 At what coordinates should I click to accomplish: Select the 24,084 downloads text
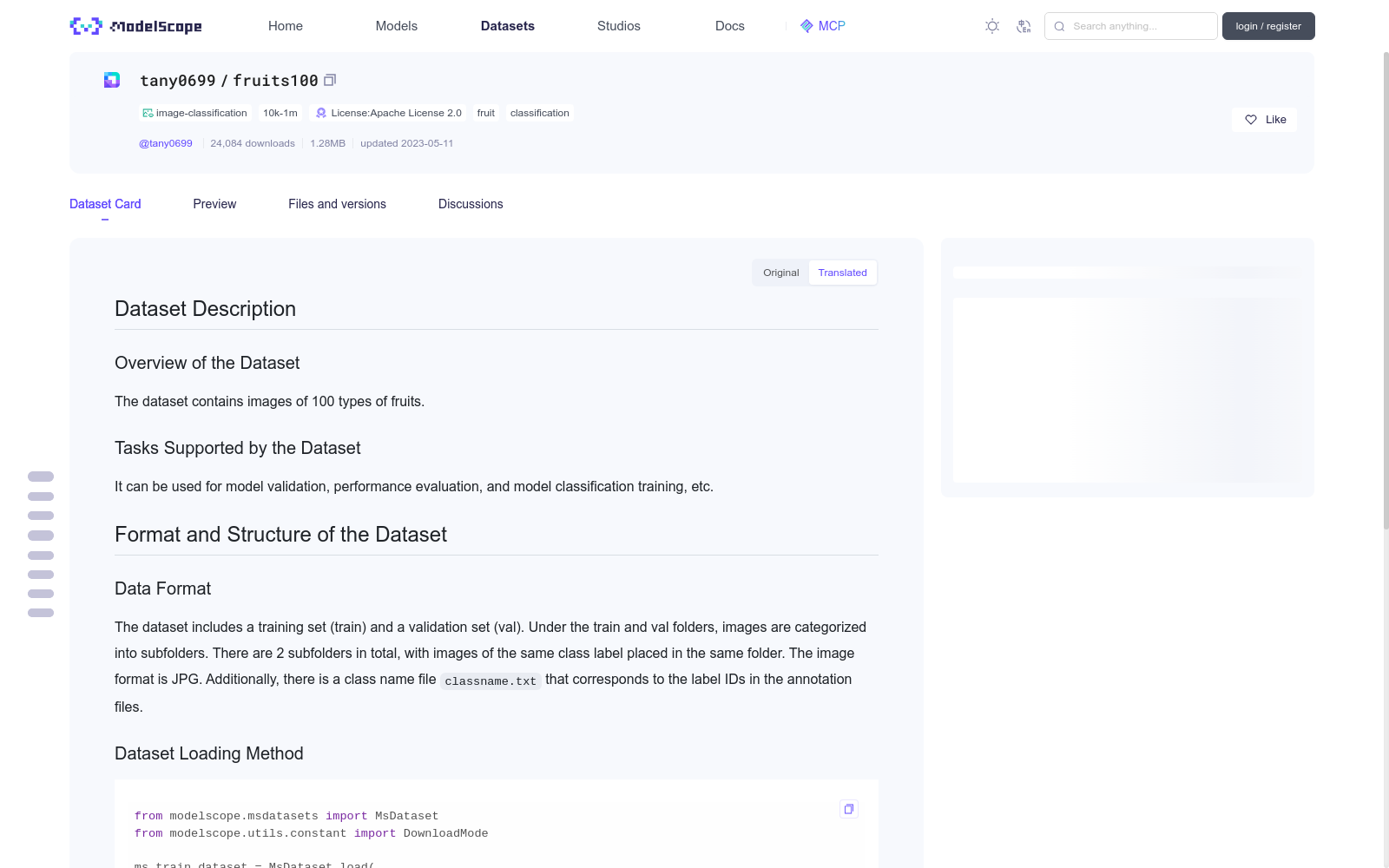pyautogui.click(x=253, y=143)
